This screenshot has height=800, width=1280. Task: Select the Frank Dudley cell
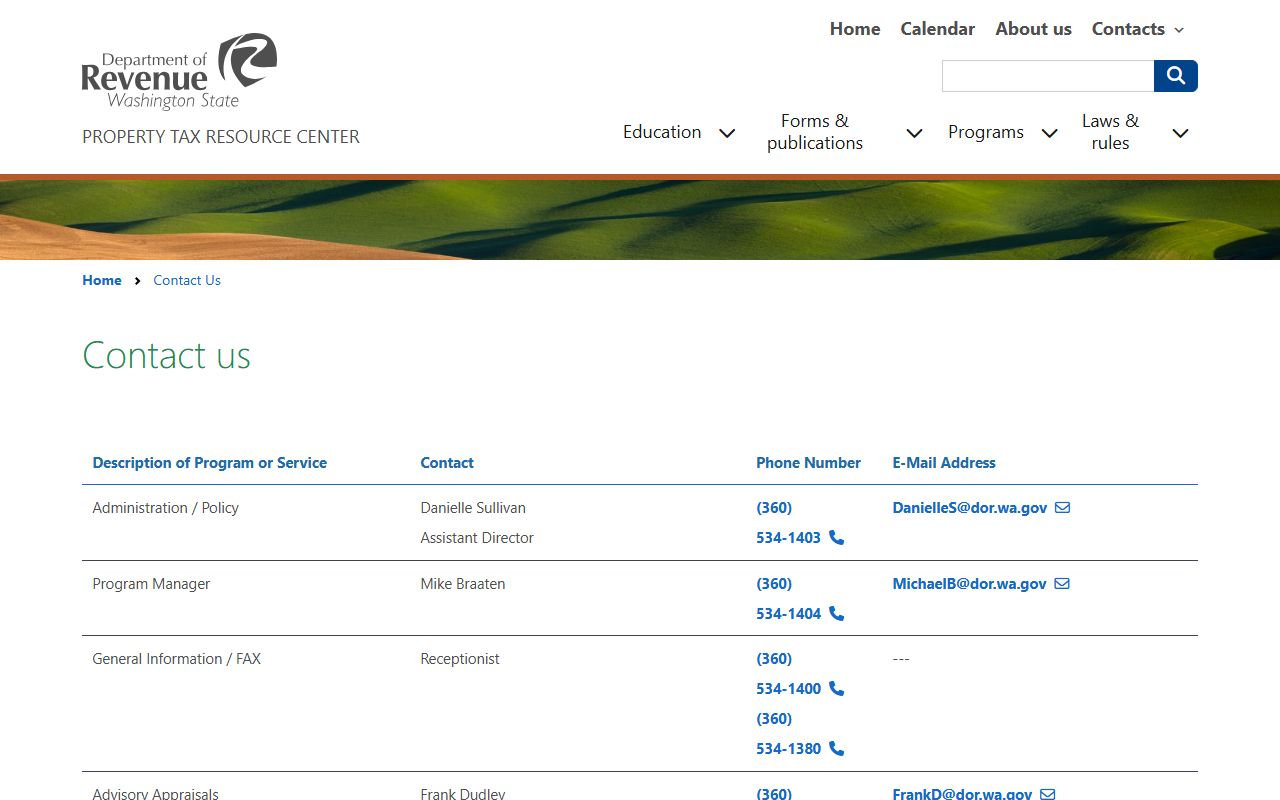pyautogui.click(x=463, y=794)
